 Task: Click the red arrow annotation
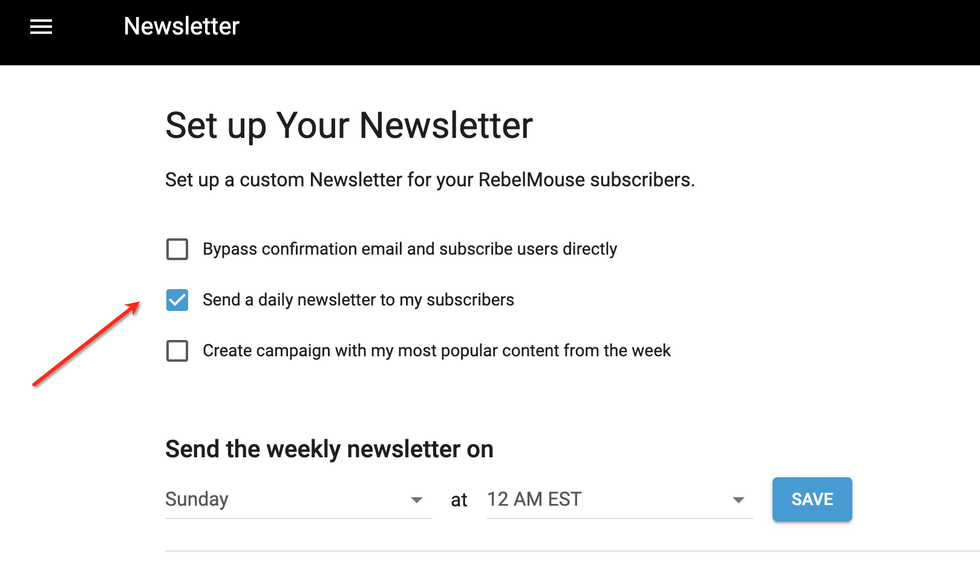pos(86,344)
